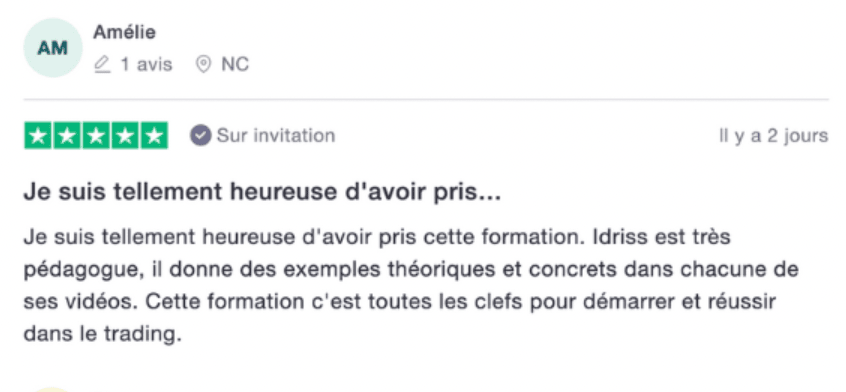Click the fourth green rating star

pyautogui.click(x=125, y=136)
